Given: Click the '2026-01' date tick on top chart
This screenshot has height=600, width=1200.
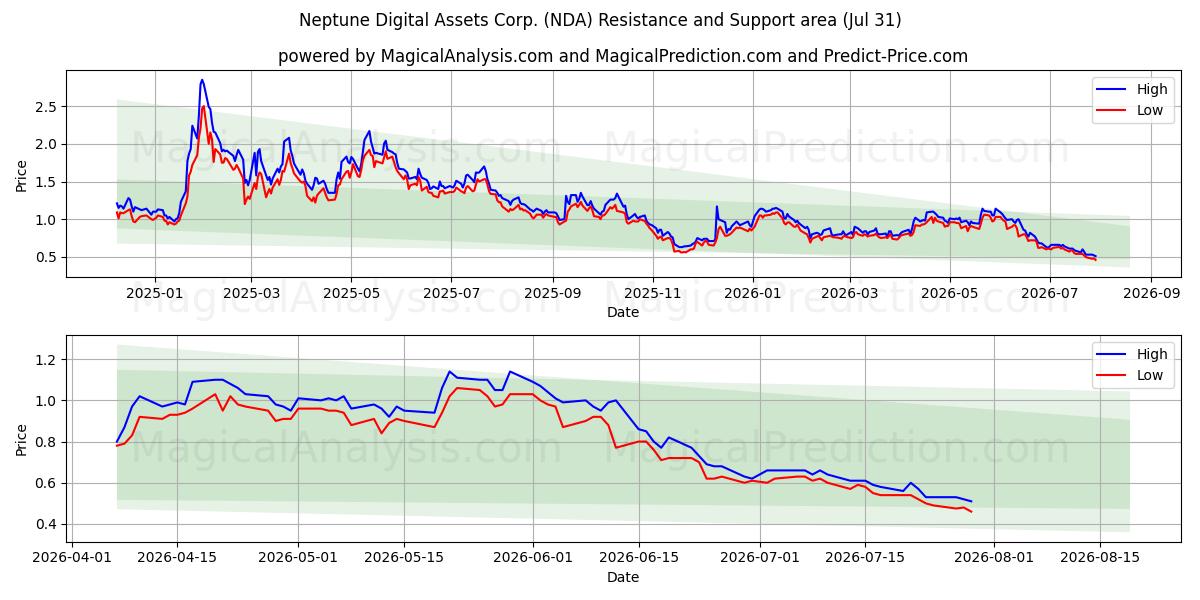Looking at the screenshot, I should [x=752, y=293].
